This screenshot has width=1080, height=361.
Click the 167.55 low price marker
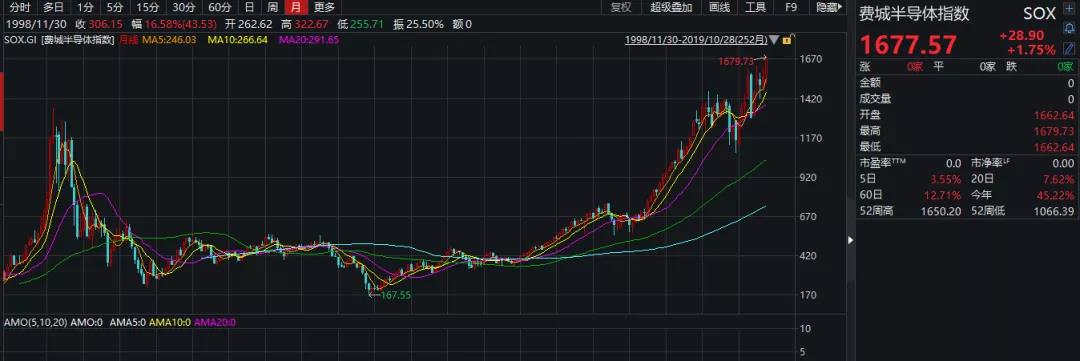tap(395, 295)
